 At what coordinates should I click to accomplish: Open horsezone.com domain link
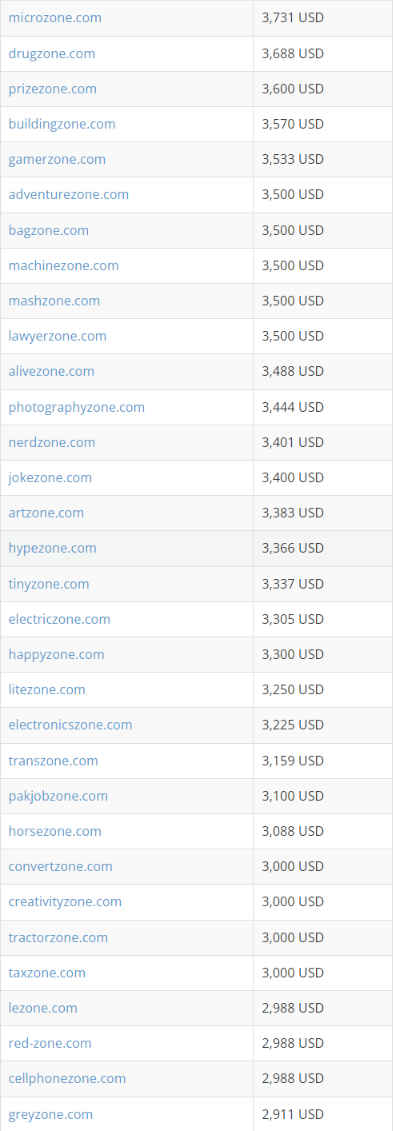pos(55,831)
